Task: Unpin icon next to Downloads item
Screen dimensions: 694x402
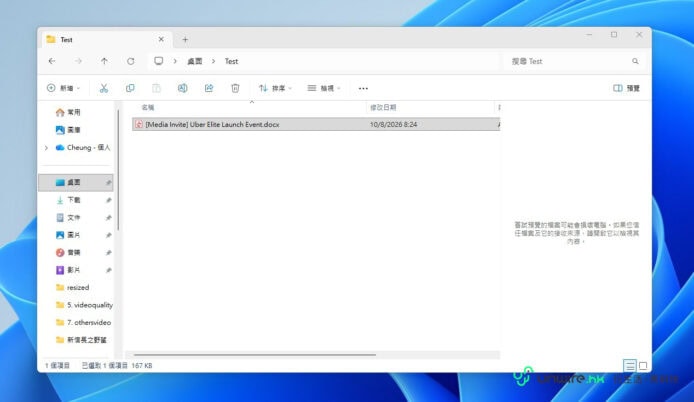Action: pyautogui.click(x=108, y=200)
